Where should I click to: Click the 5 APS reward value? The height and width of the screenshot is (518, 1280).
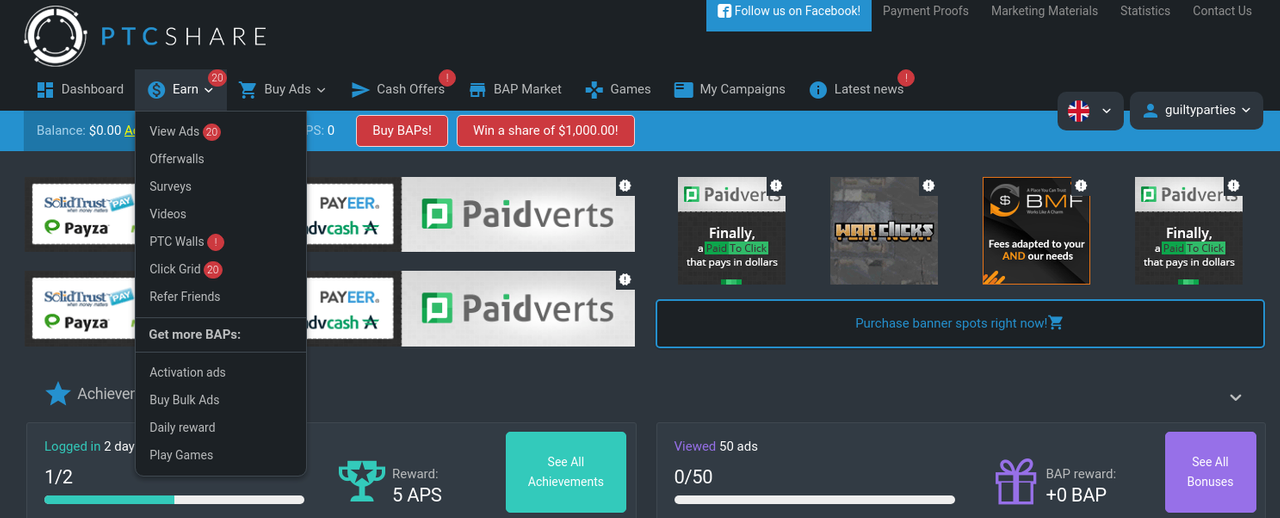click(417, 495)
